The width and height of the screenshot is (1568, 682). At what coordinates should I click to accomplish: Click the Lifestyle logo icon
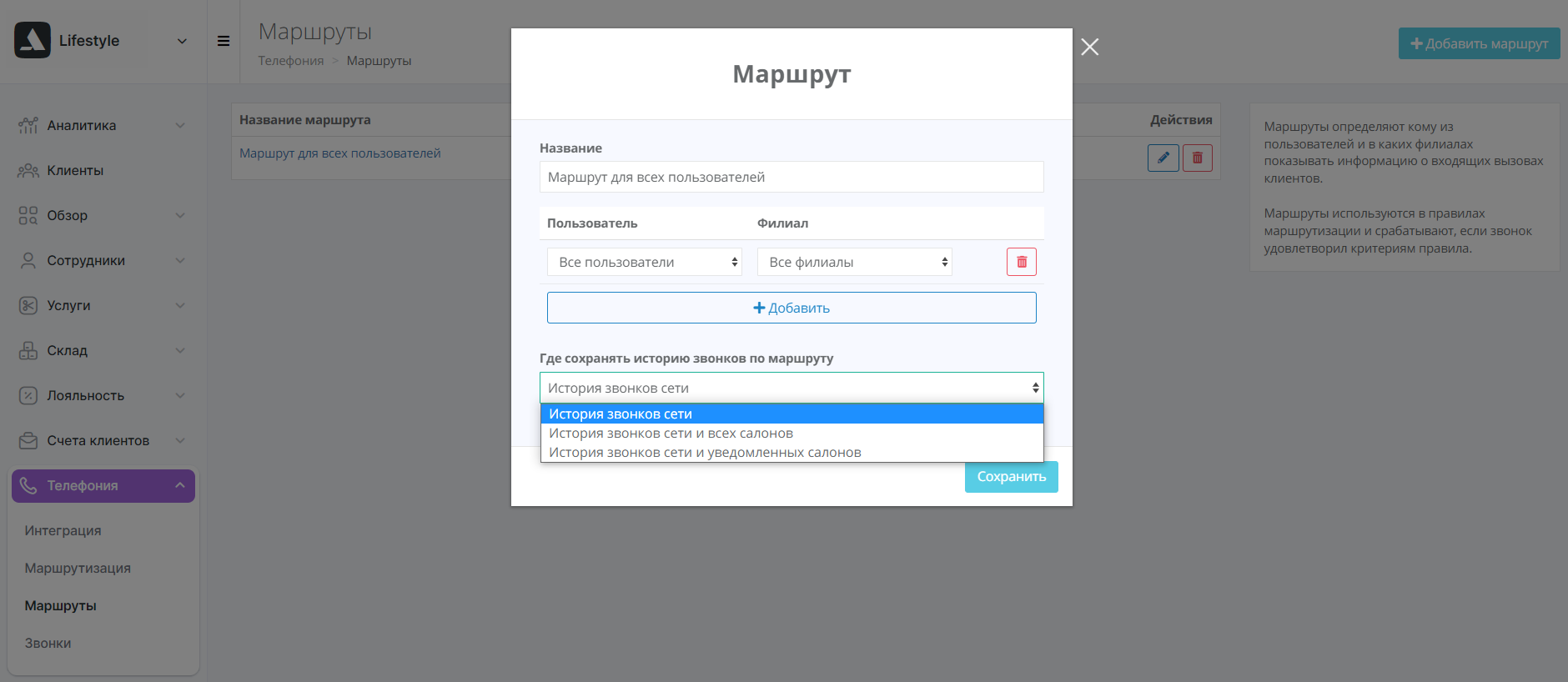click(x=33, y=40)
